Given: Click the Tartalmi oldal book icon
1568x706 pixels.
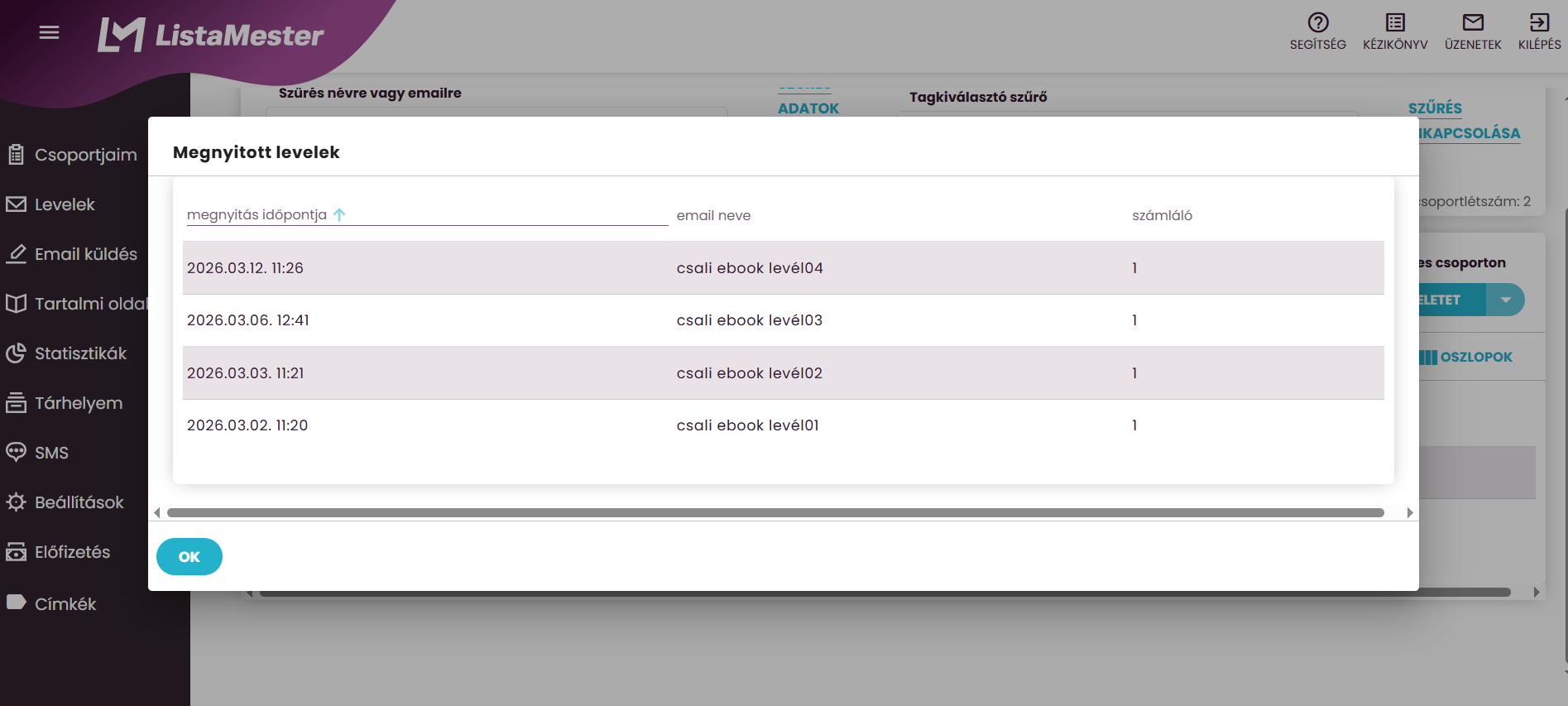Looking at the screenshot, I should pos(16,304).
